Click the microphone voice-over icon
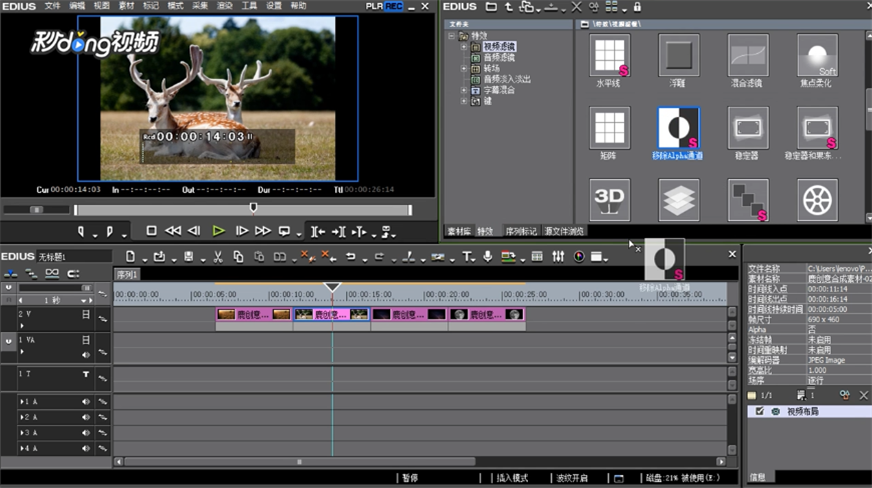The height and width of the screenshot is (488, 872). pyautogui.click(x=487, y=256)
